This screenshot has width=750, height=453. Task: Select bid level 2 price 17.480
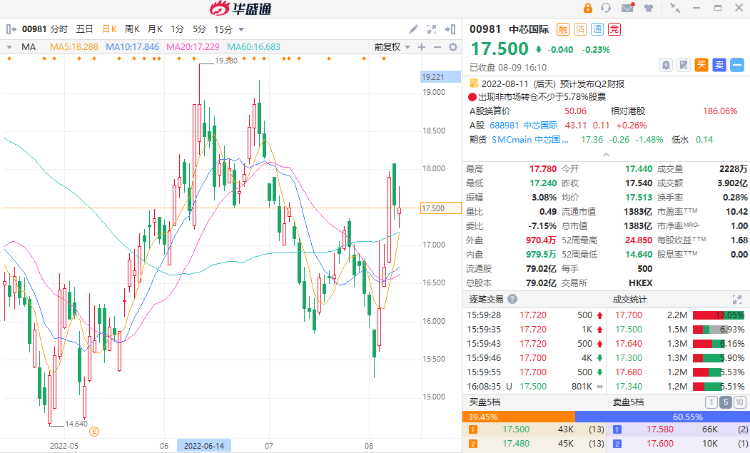click(x=516, y=444)
